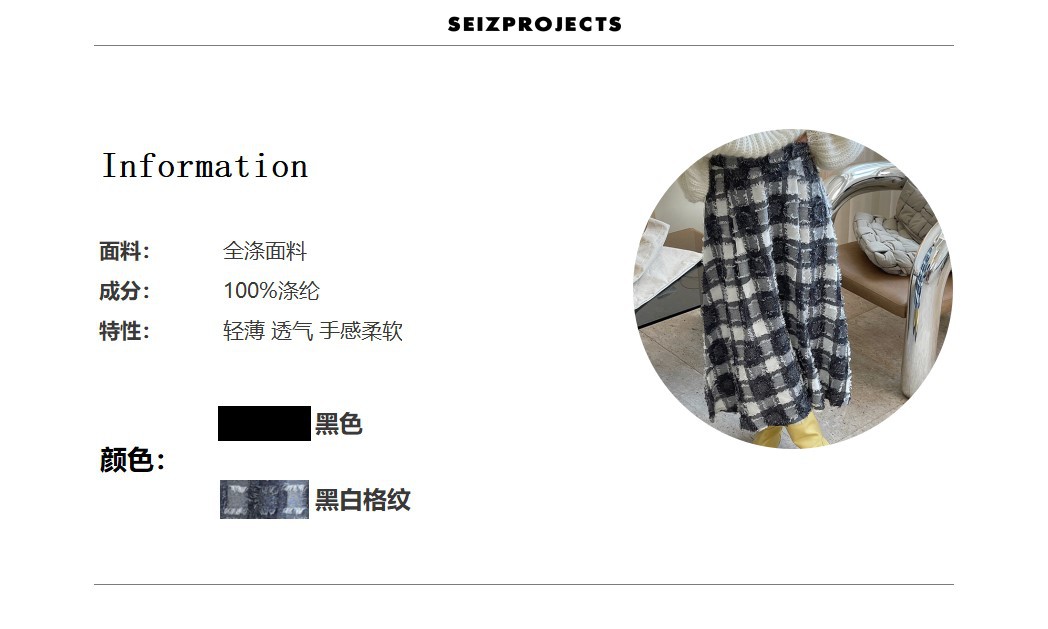The image size is (1048, 629).
Task: Click the 轻薄 透气 手感柔软 text
Action: (x=313, y=331)
